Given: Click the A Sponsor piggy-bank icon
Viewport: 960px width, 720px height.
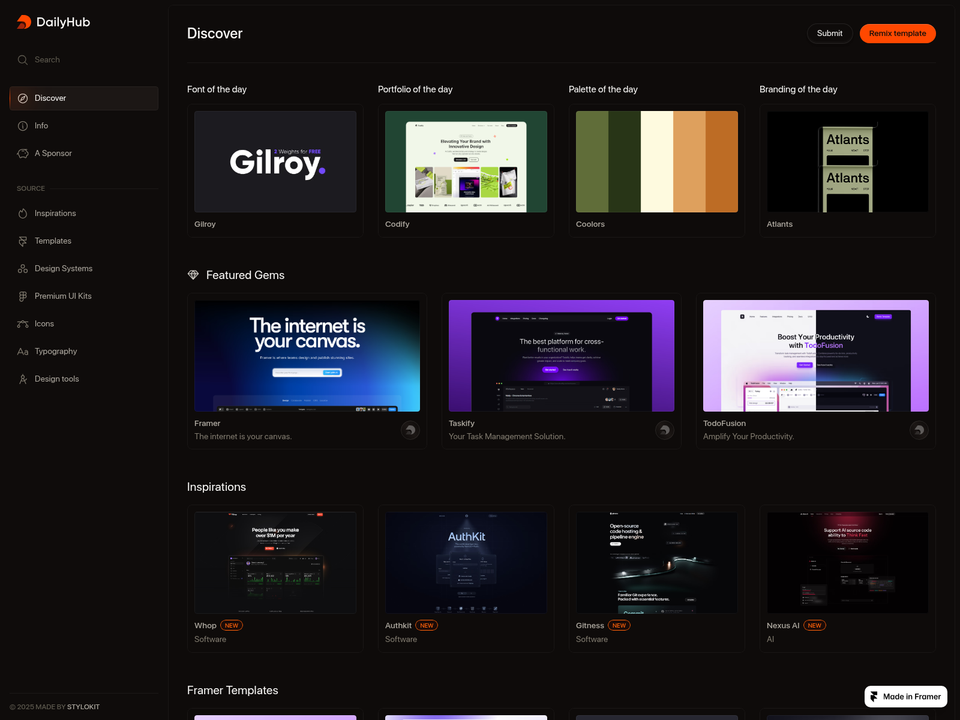Looking at the screenshot, I should point(23,153).
